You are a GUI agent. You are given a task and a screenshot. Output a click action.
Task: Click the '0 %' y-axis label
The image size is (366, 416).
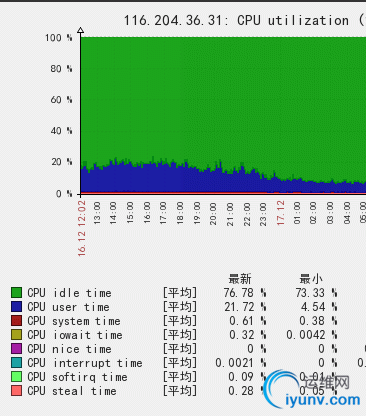click(x=64, y=194)
